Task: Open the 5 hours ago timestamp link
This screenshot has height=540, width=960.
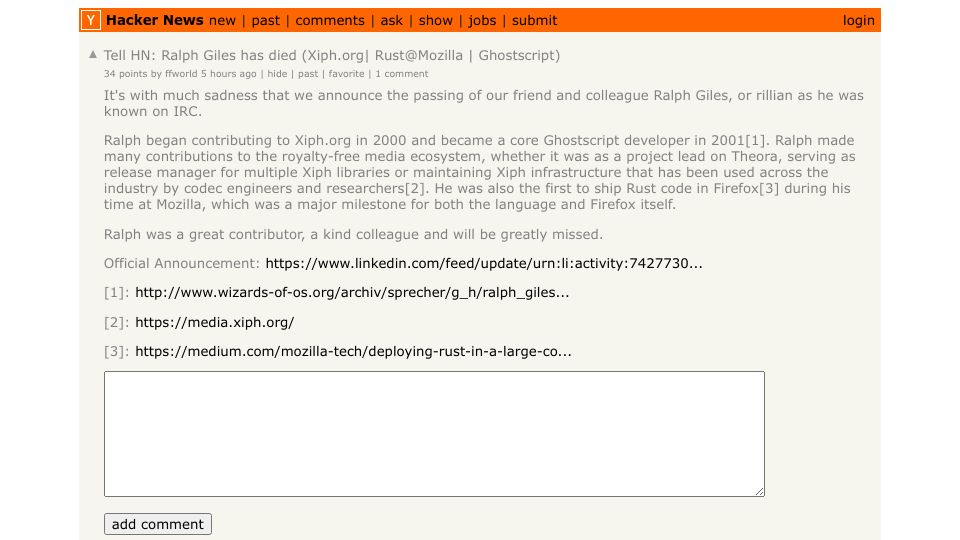Action: [228, 73]
